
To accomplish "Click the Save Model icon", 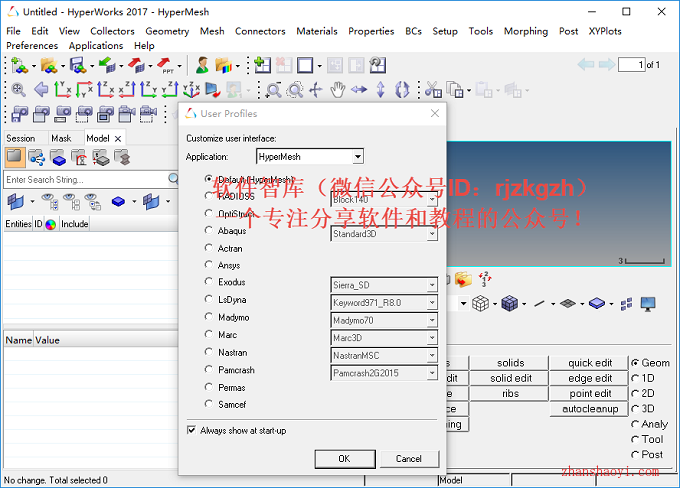I will [78, 66].
